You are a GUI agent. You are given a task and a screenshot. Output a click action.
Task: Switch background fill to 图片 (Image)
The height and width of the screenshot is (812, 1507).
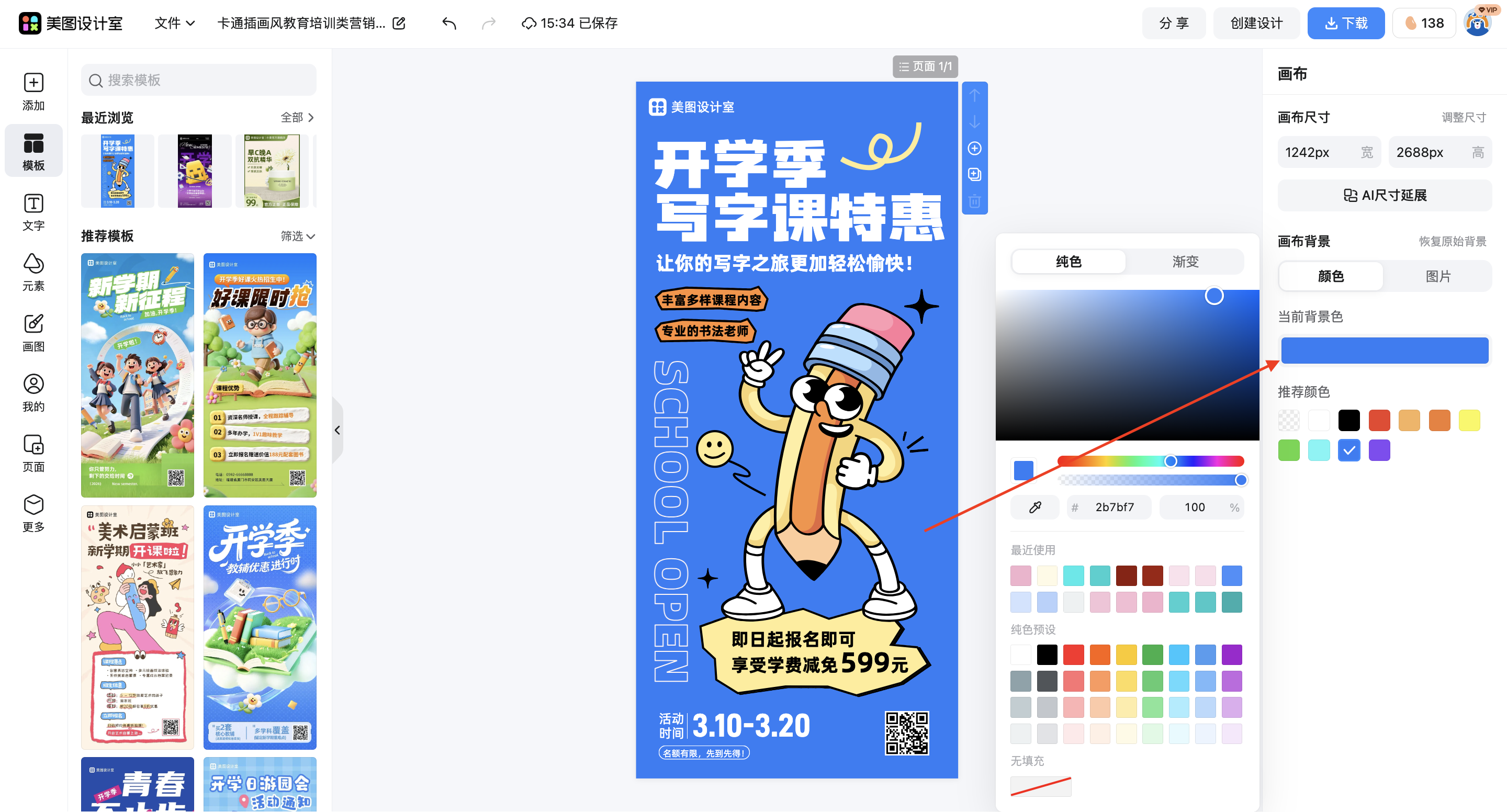[1438, 276]
